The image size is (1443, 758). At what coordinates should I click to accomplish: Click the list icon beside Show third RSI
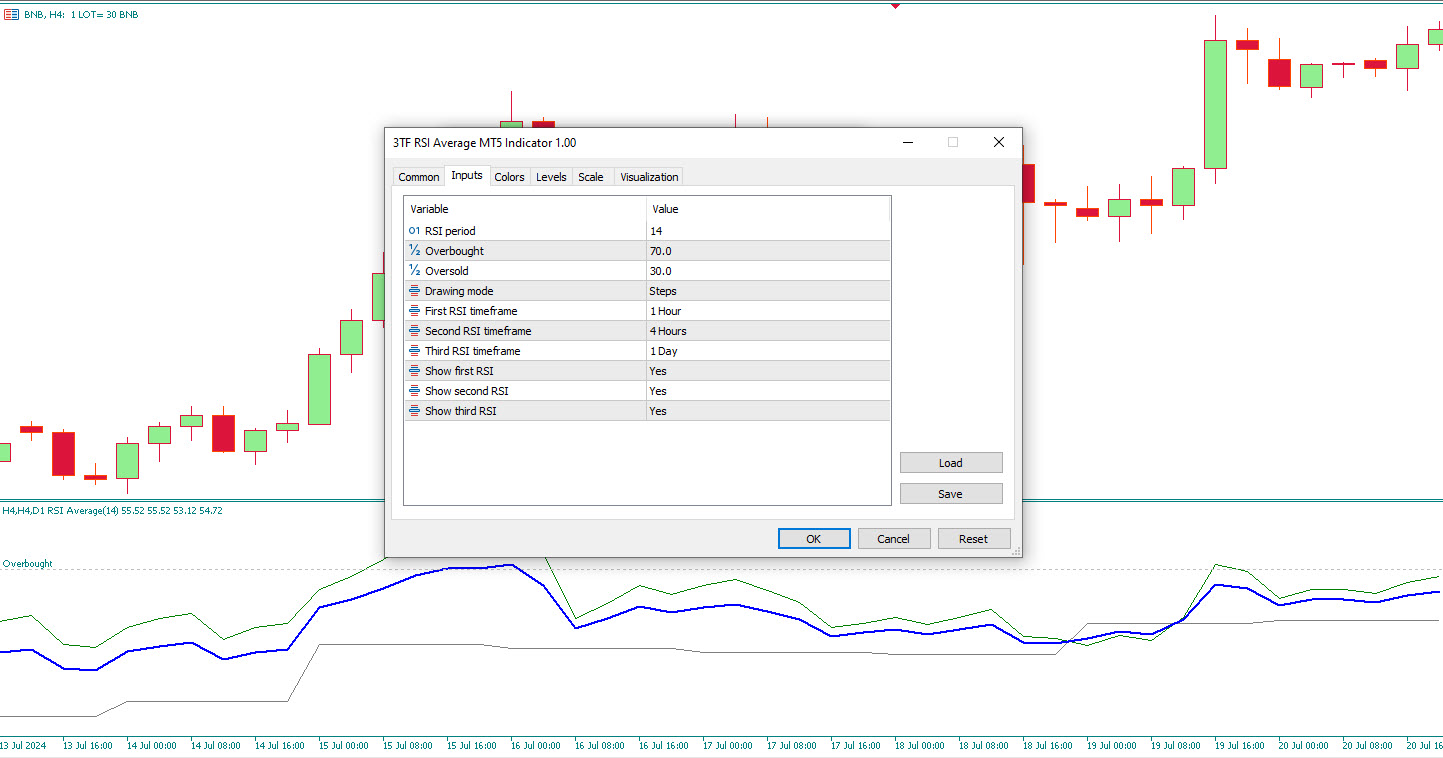413,411
